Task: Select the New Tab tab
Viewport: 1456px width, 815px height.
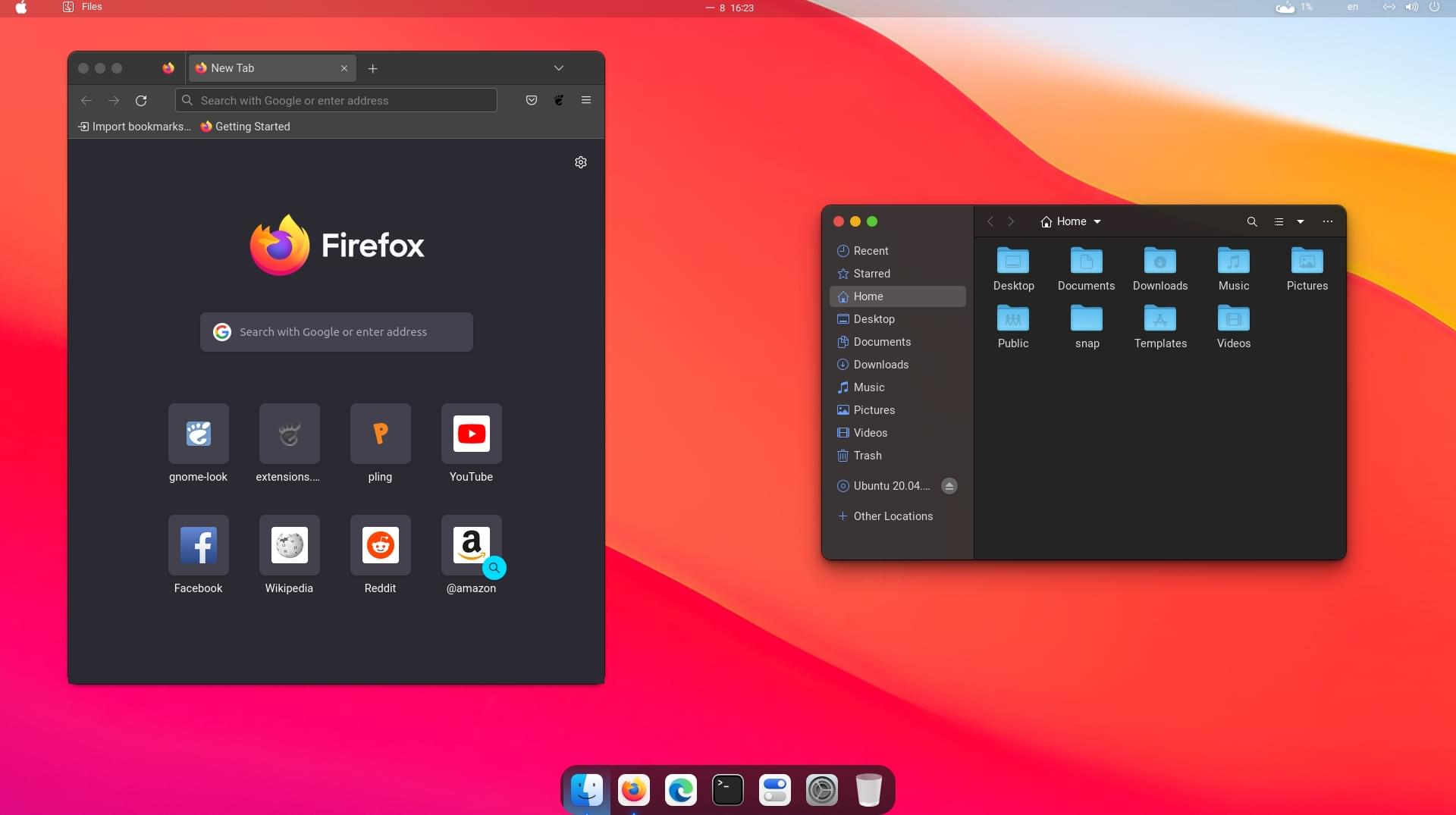Action: click(x=272, y=68)
